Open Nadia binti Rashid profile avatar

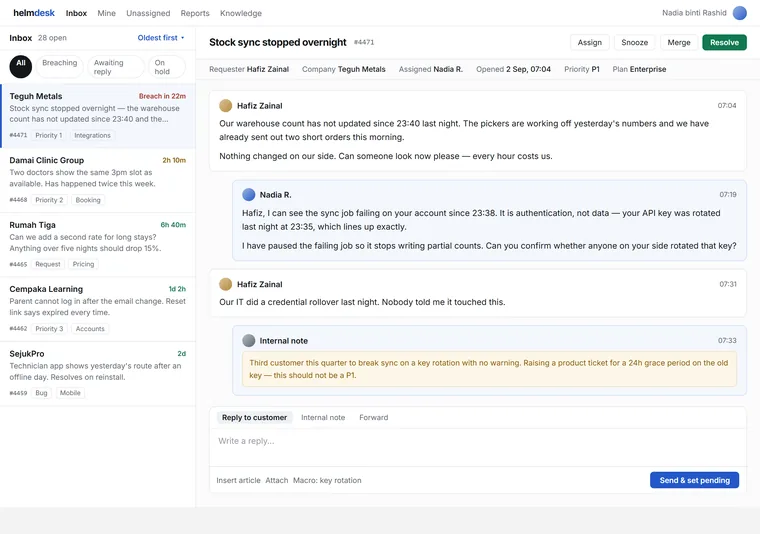pos(740,13)
